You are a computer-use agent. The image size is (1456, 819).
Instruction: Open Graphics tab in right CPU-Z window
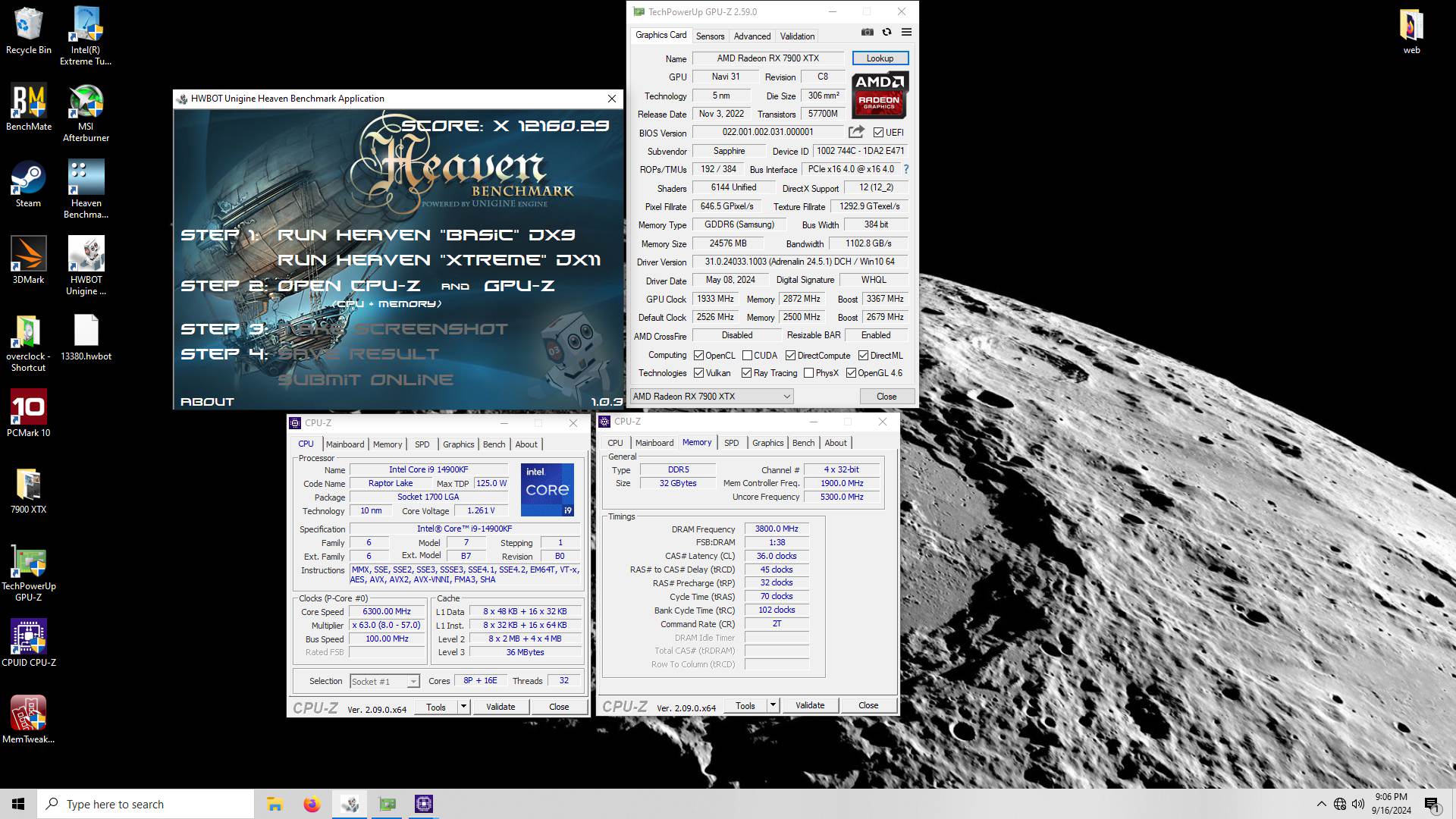coord(767,443)
